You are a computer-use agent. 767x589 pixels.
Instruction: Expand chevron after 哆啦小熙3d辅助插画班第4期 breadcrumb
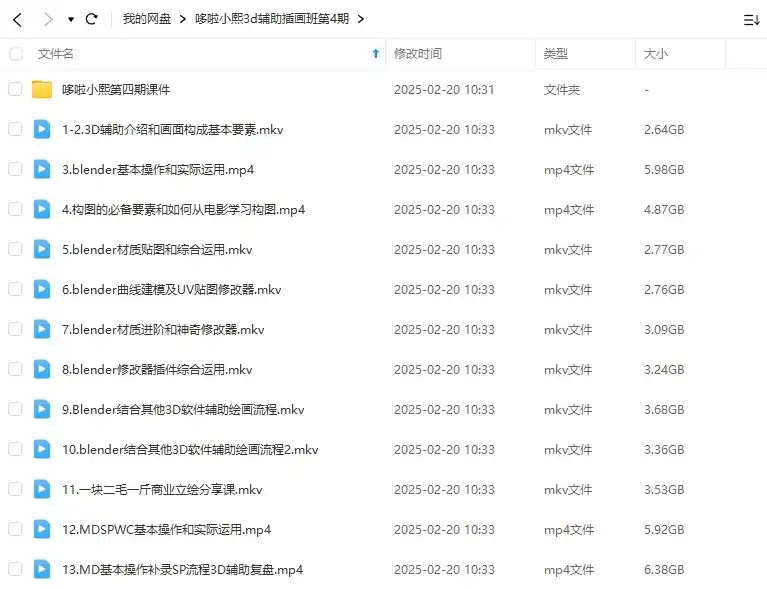(x=361, y=20)
